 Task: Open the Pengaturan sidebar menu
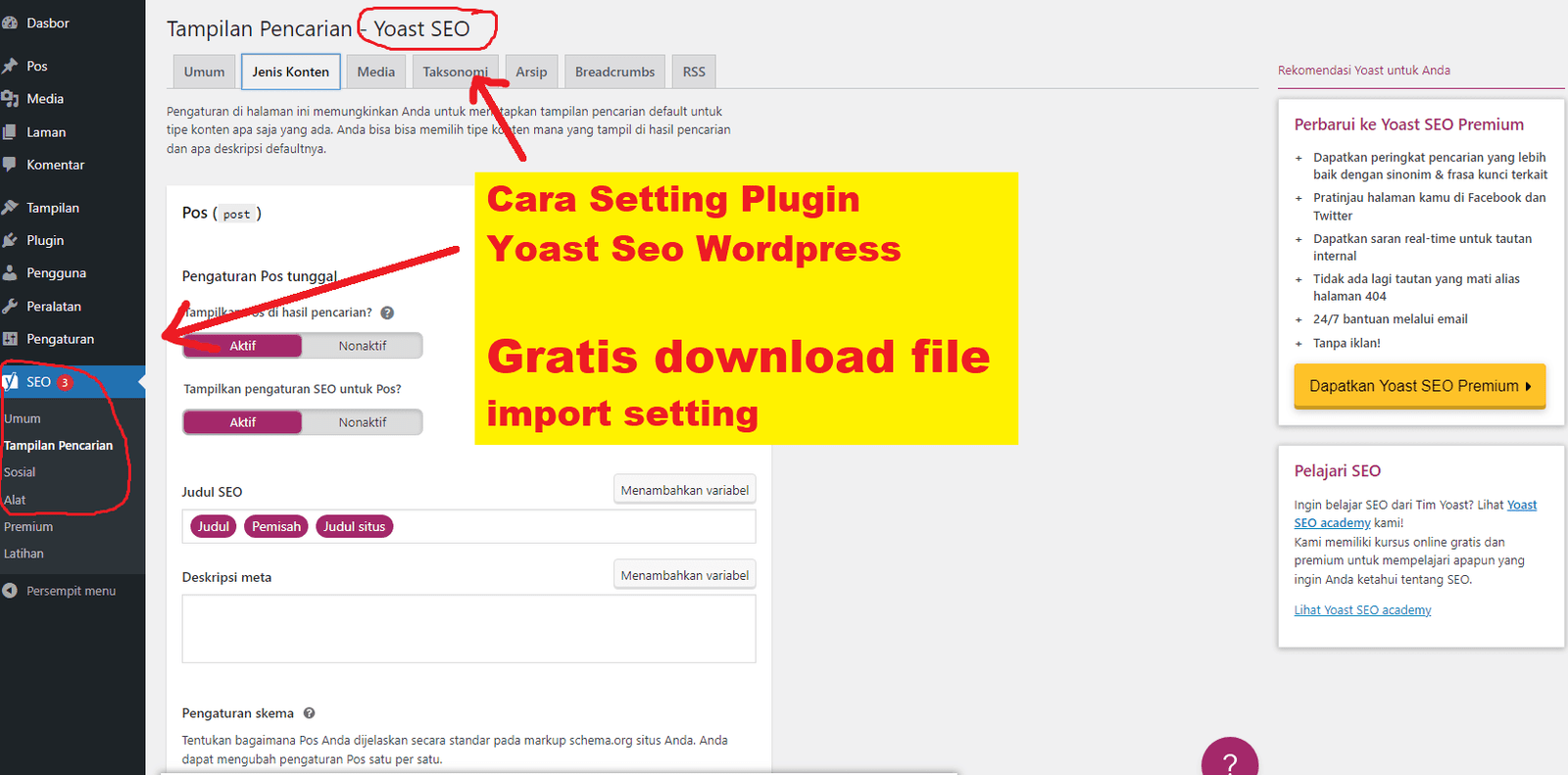click(x=73, y=339)
